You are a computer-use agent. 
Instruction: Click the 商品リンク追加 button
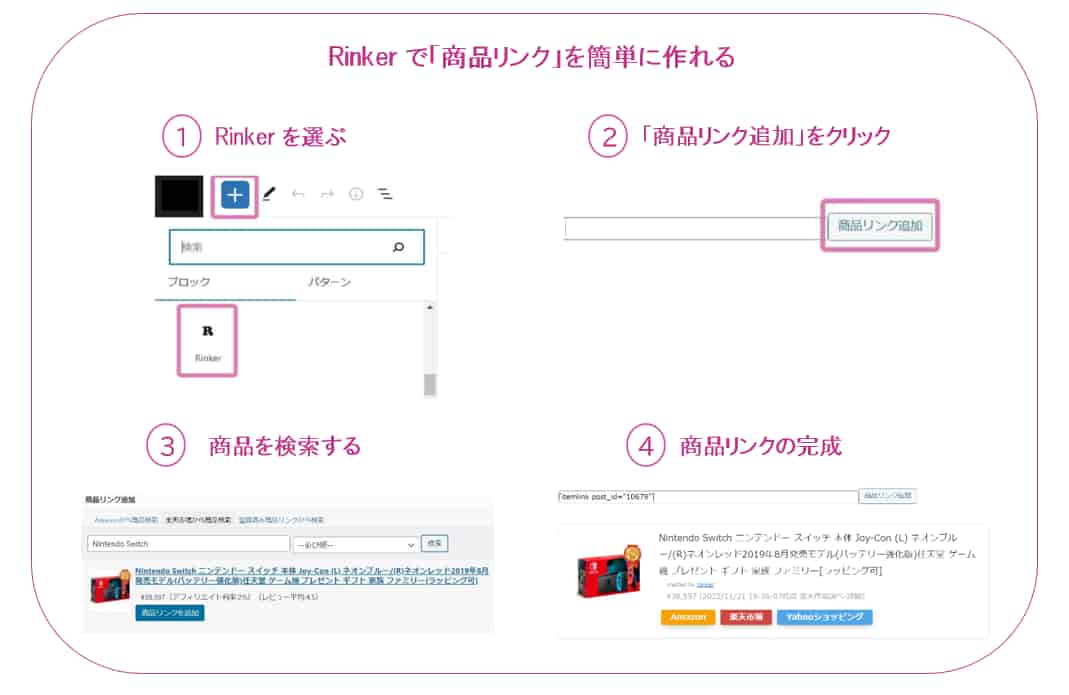[x=880, y=226]
